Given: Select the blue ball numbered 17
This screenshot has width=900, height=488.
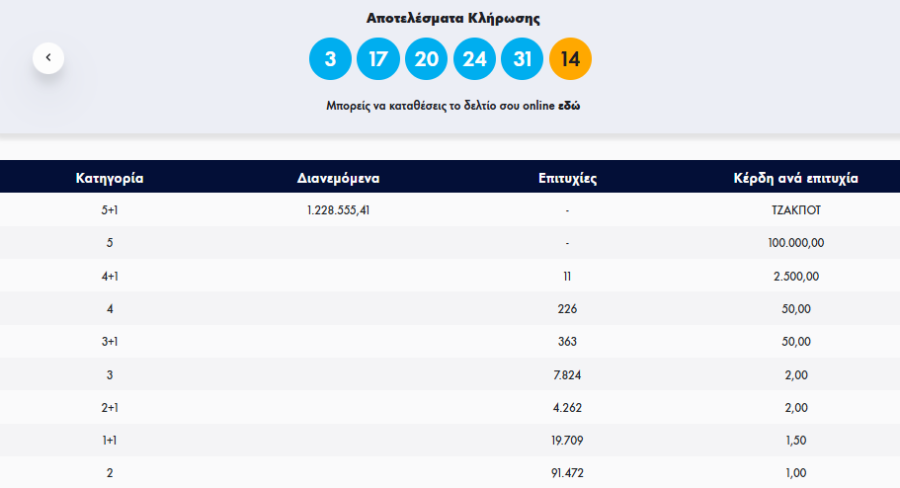Looking at the screenshot, I should click(x=378, y=59).
